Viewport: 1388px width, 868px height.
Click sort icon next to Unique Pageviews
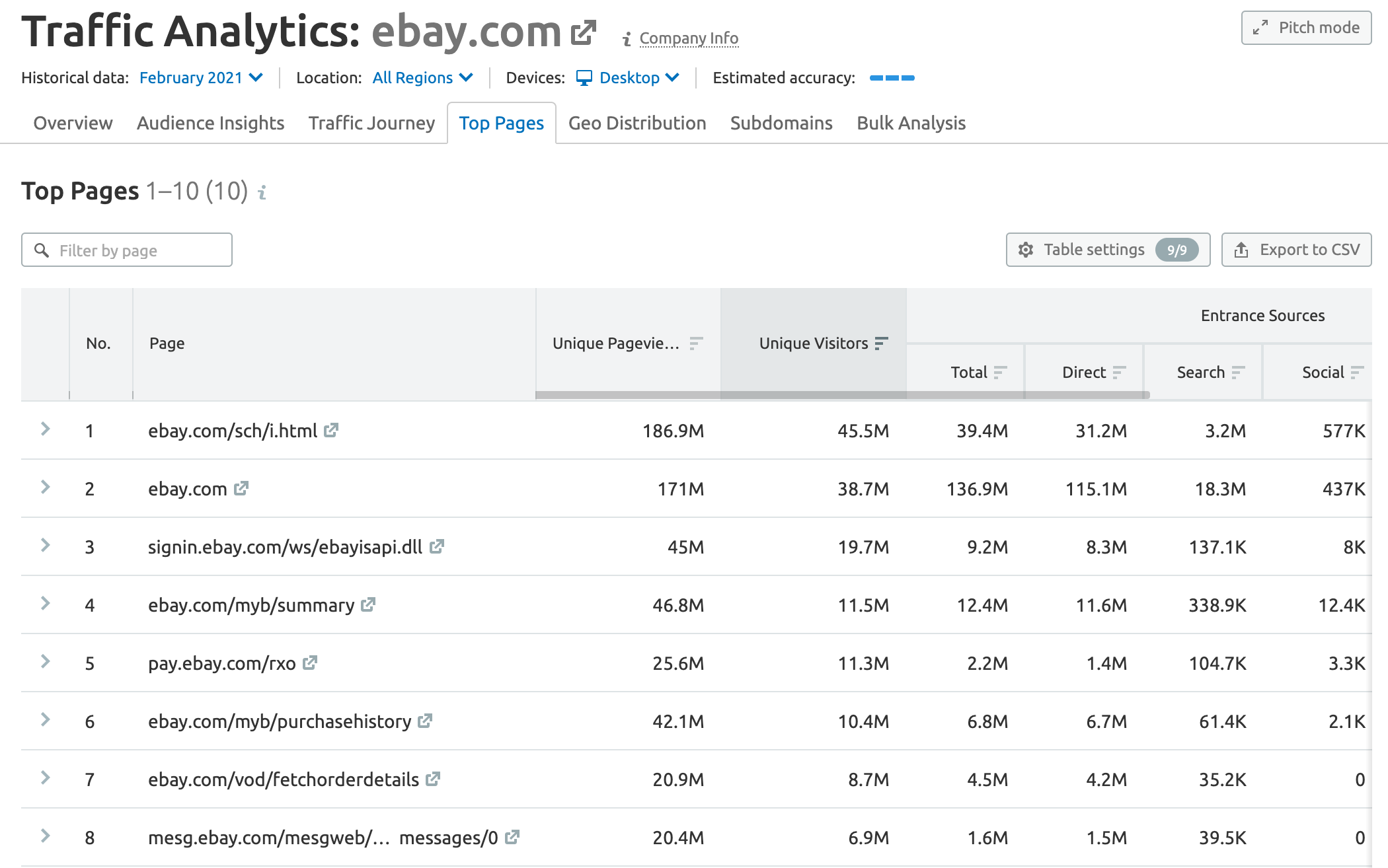point(696,344)
